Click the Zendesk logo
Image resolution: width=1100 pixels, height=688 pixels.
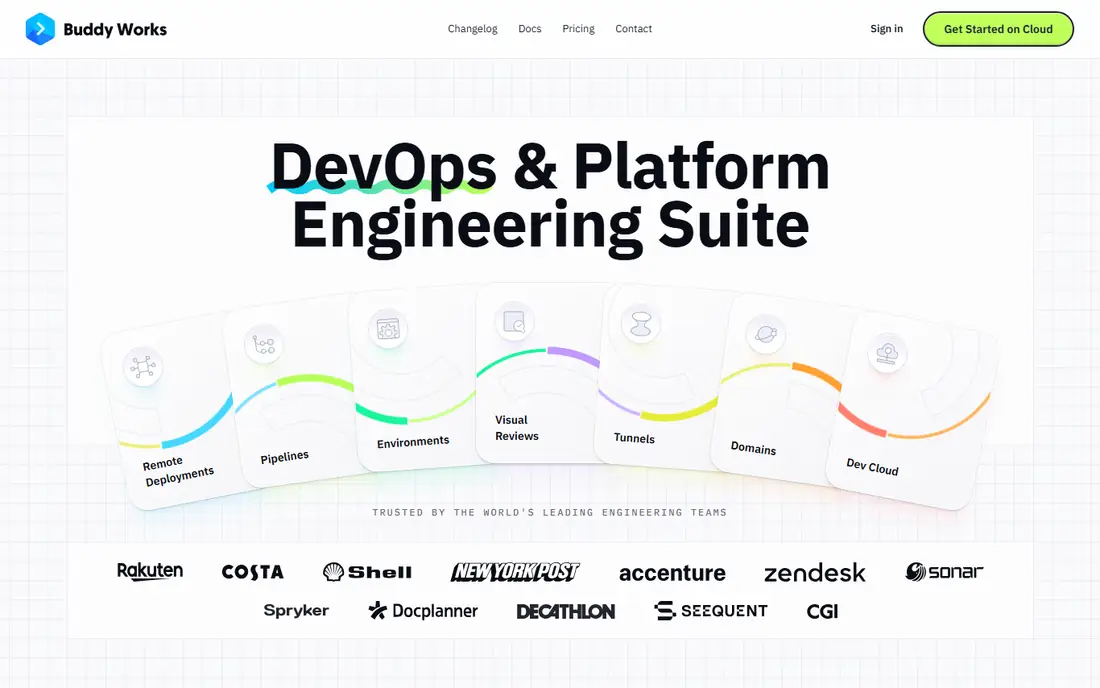(x=814, y=573)
